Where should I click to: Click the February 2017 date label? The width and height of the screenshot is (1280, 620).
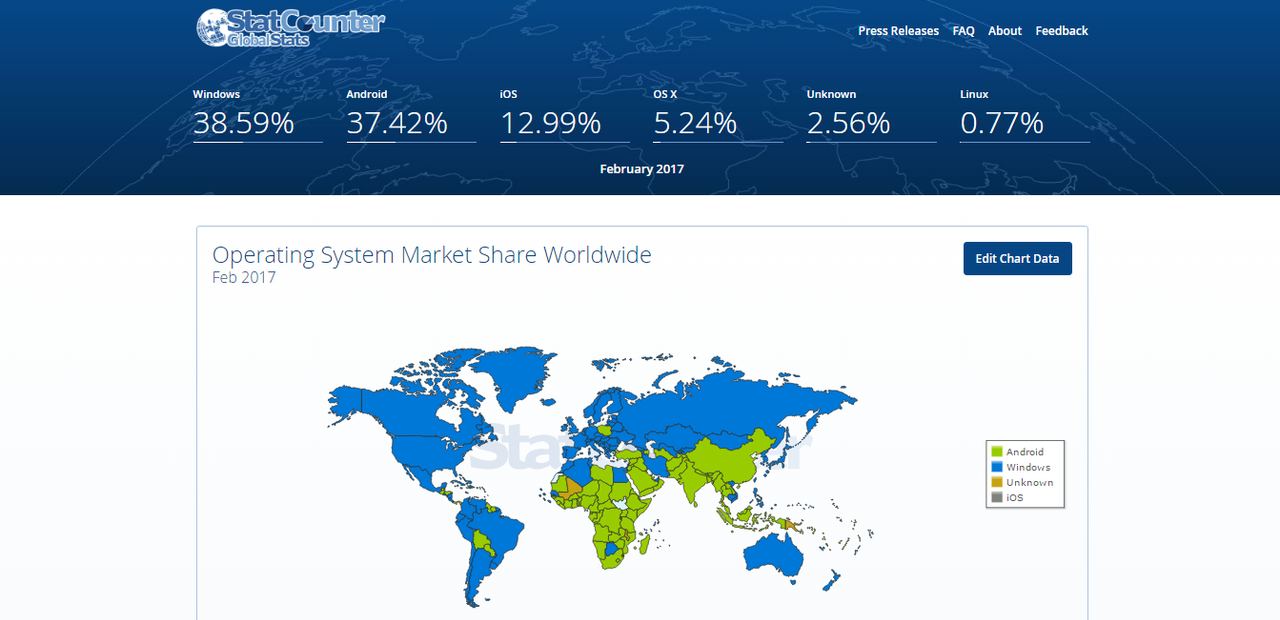[x=642, y=169]
